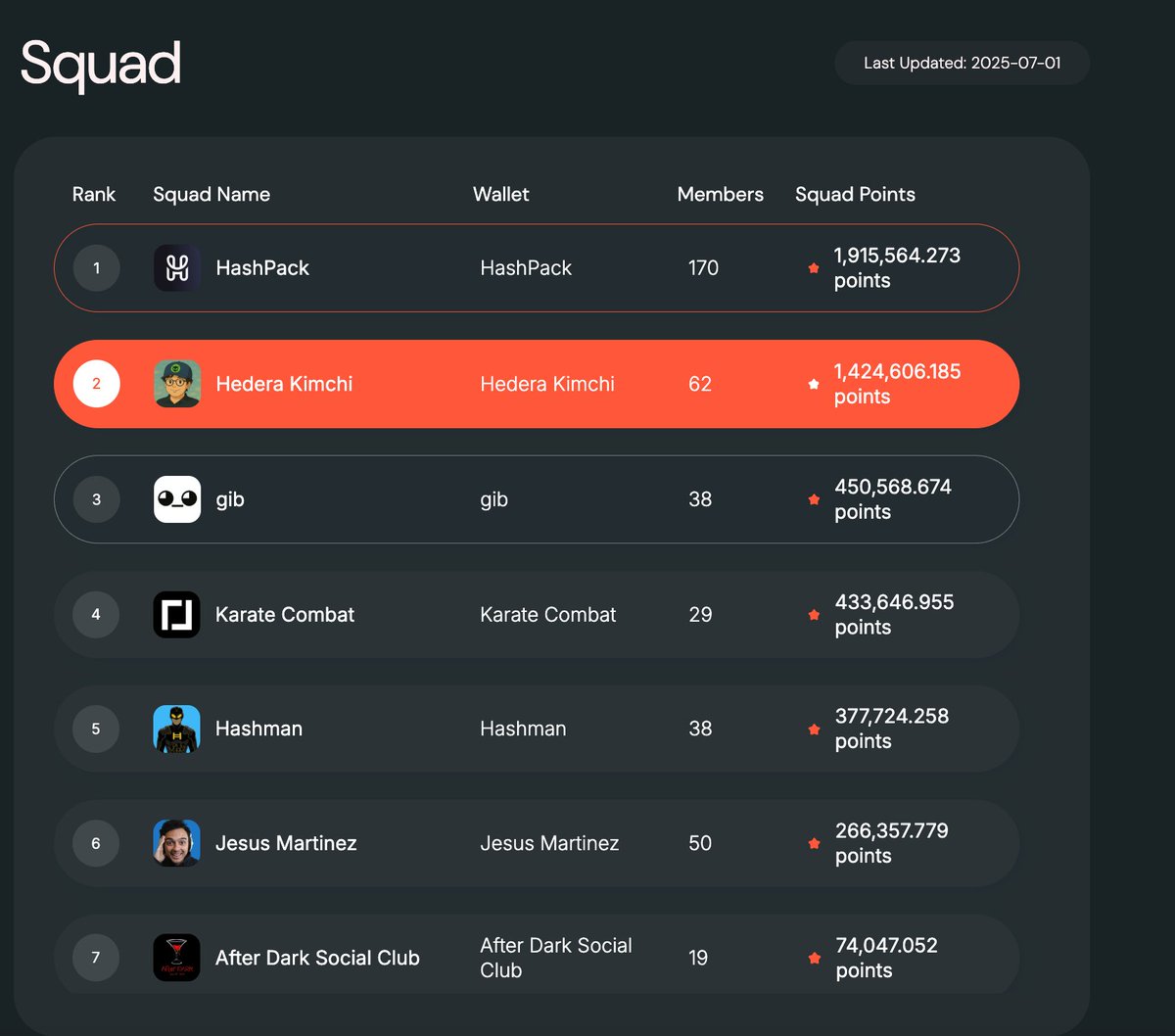The image size is (1175, 1036).
Task: Click the 450,568.674 points value
Action: (x=893, y=499)
